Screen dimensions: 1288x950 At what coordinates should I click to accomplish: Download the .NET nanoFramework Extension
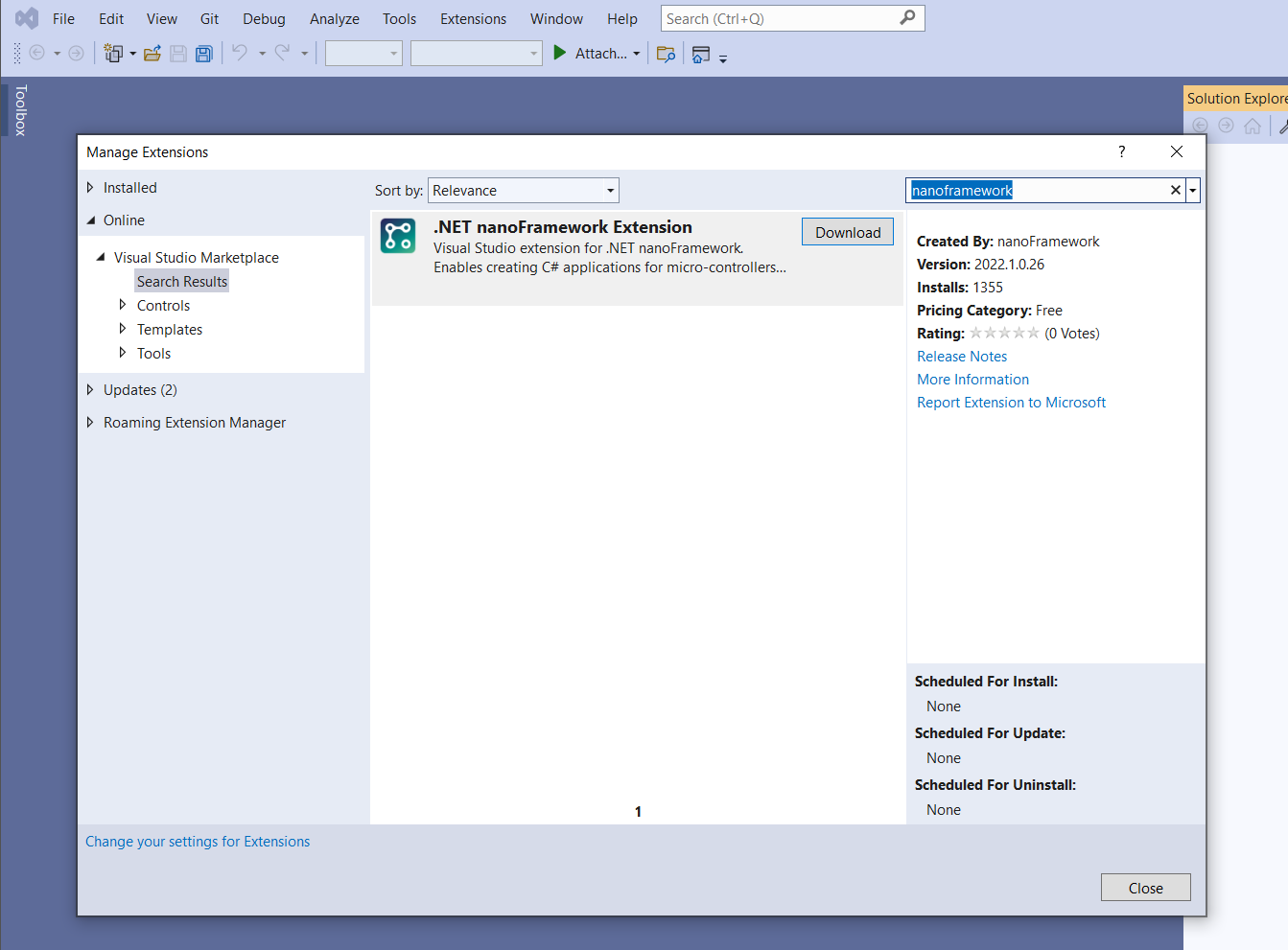(x=847, y=231)
